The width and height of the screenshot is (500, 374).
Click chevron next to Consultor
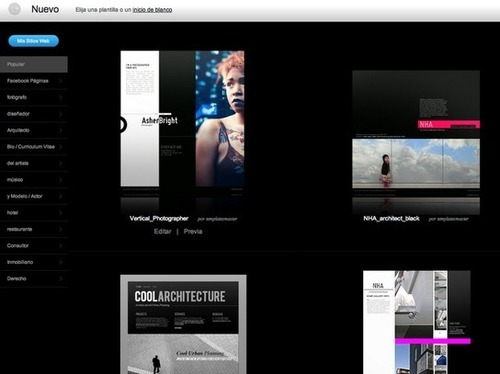coord(61,246)
